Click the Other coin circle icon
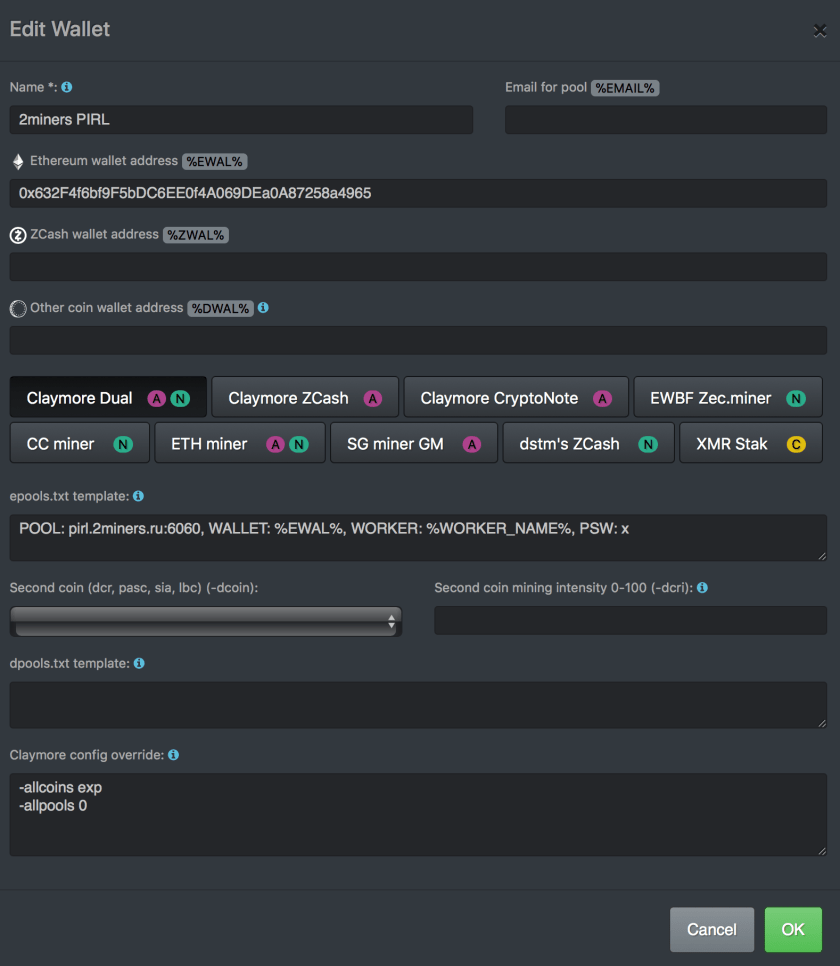 click(18, 308)
